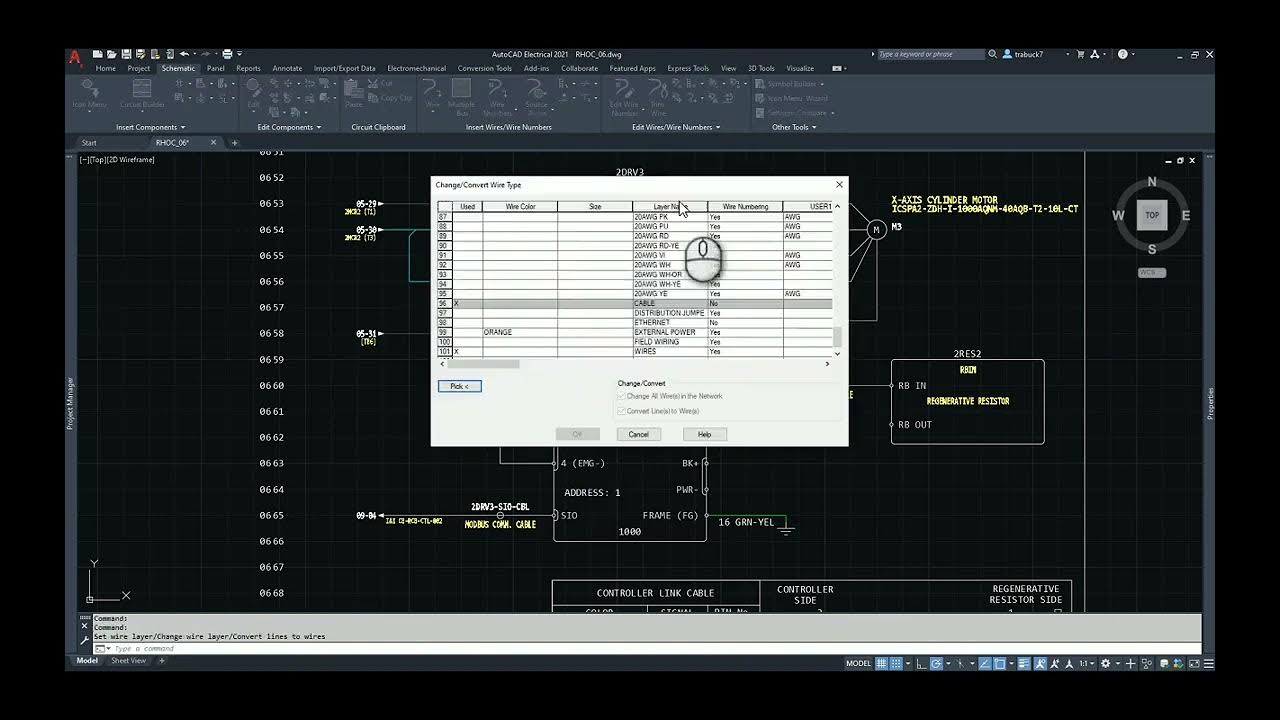Click the MODEL space button in status bar
Viewport: 1280px width, 720px height.
[x=859, y=663]
